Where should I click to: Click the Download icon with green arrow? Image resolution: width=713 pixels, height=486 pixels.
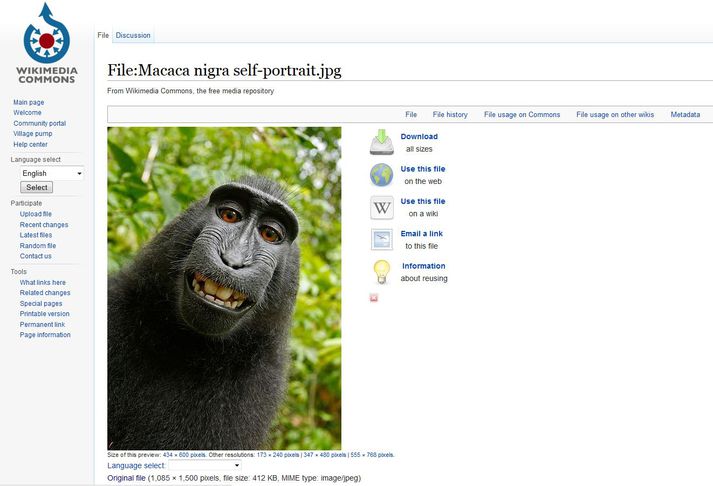(382, 142)
